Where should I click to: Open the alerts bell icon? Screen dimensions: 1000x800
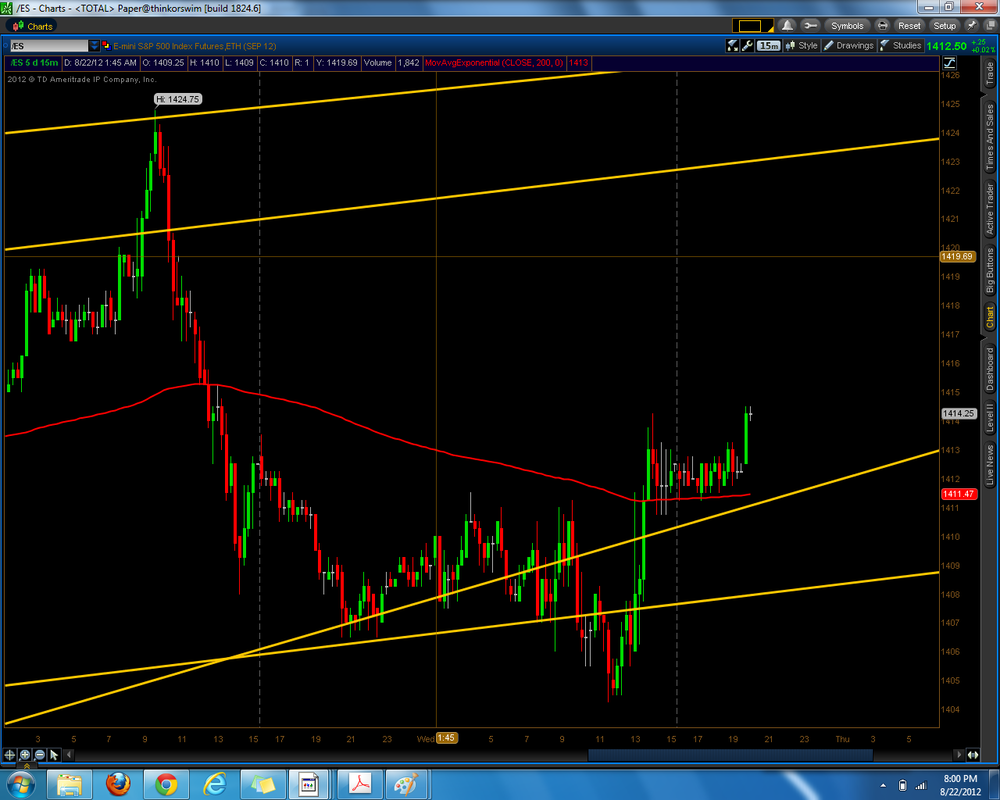[787, 26]
